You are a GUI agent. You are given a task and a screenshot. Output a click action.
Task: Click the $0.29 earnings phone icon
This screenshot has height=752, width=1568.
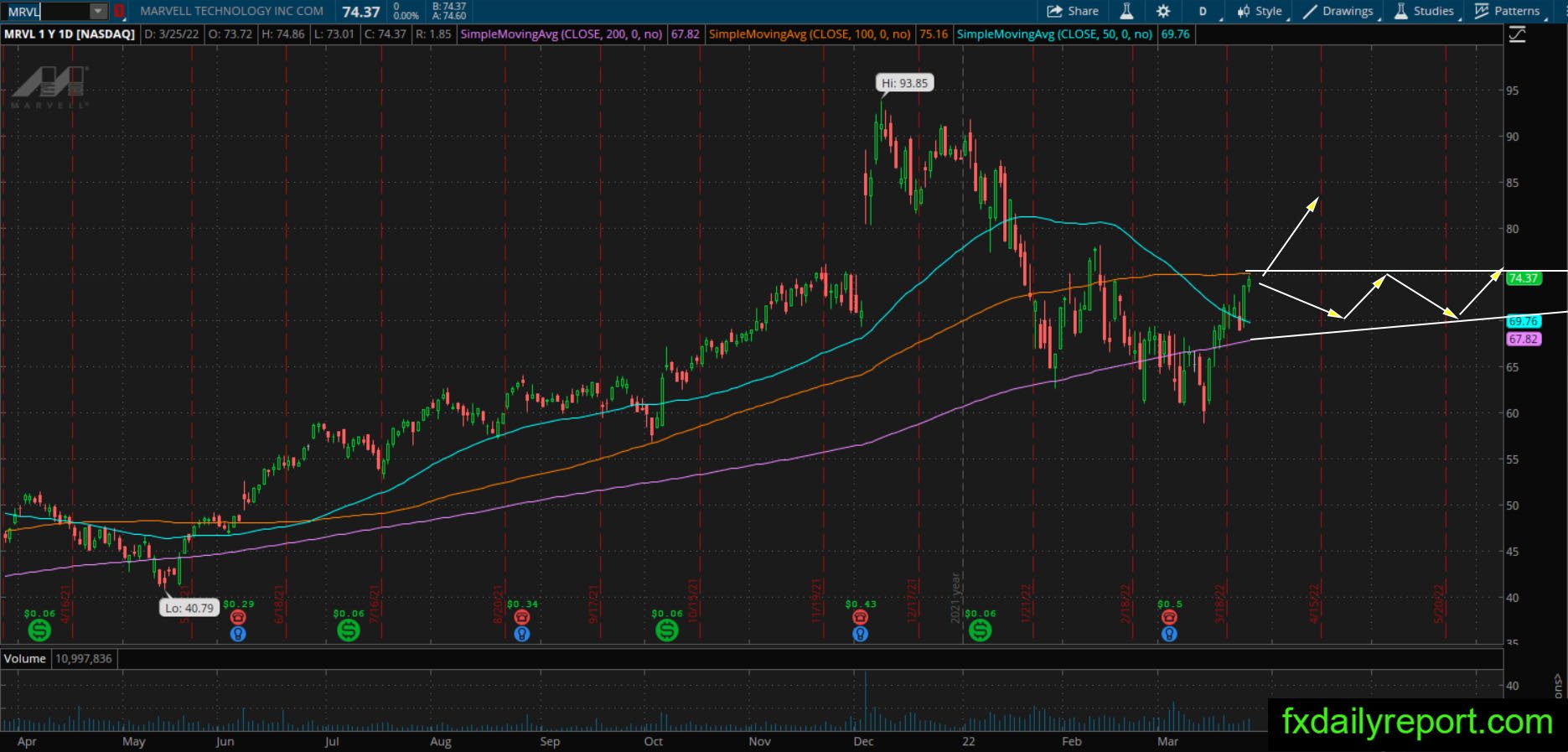pos(238,618)
